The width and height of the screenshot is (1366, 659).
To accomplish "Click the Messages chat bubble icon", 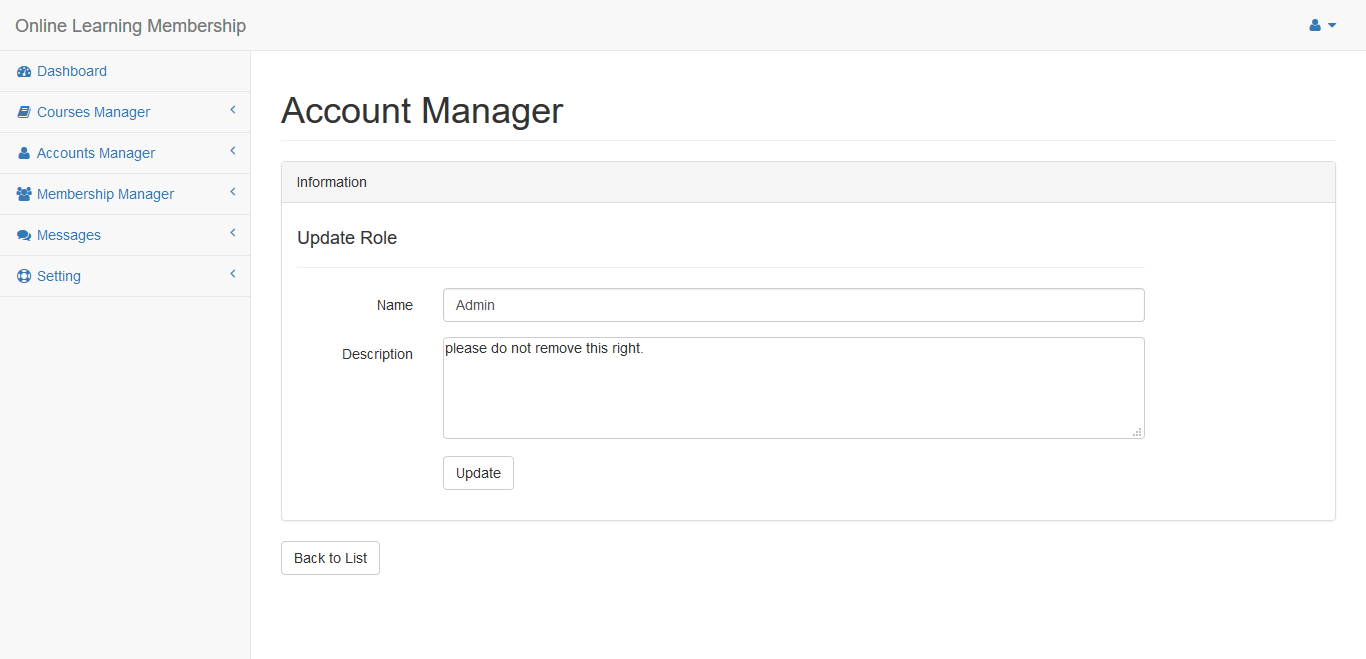I will click(x=24, y=236).
